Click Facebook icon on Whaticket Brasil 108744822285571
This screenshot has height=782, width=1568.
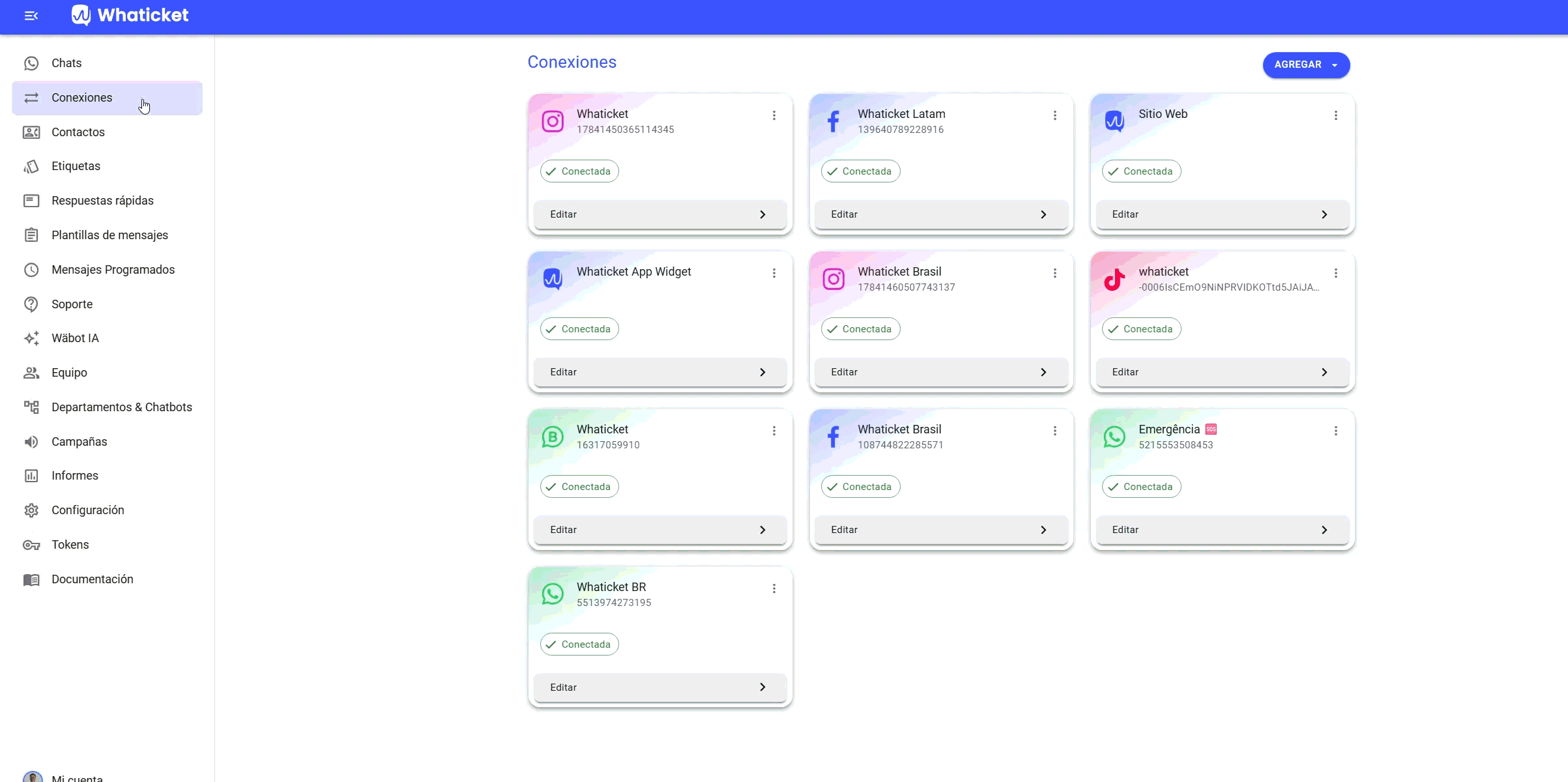click(x=834, y=437)
